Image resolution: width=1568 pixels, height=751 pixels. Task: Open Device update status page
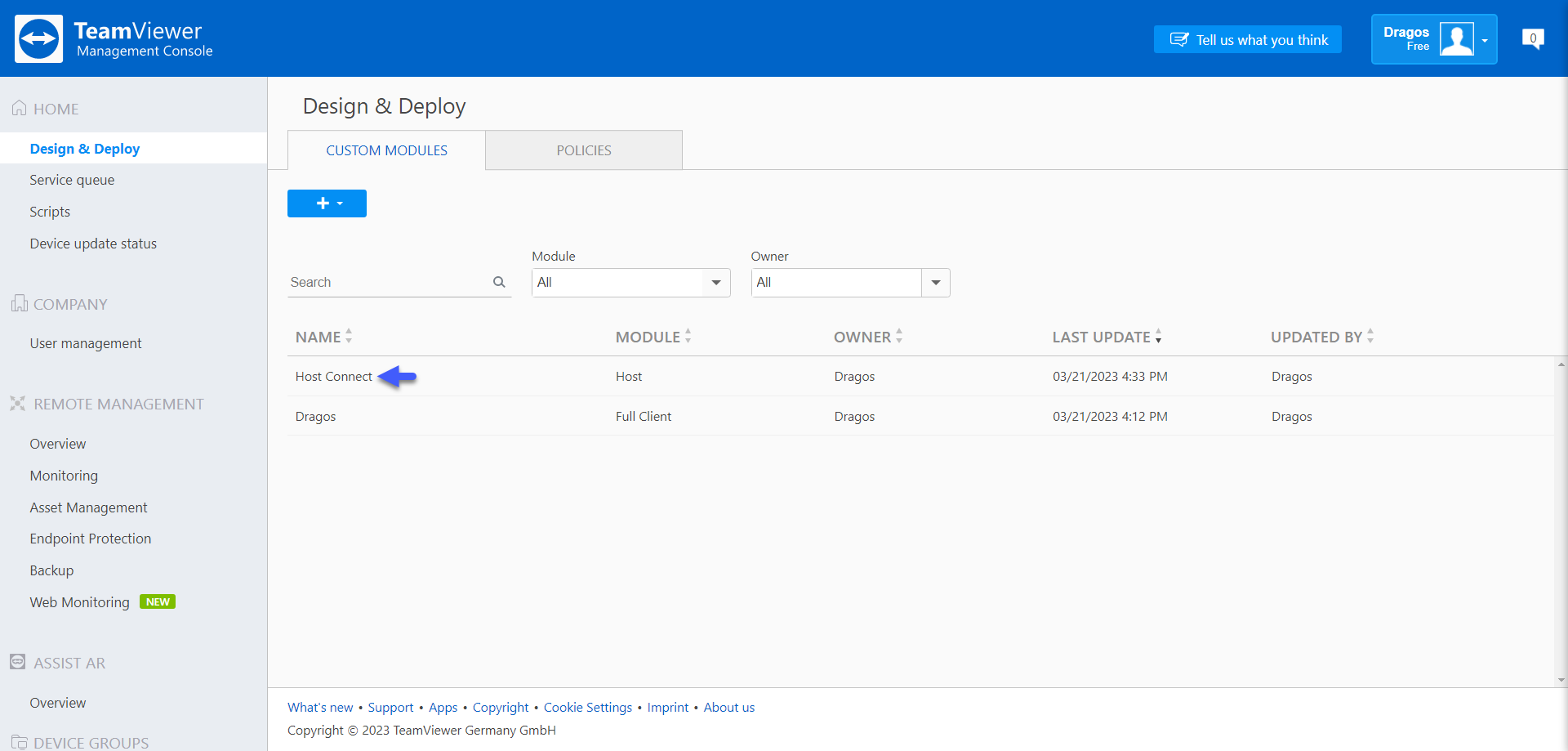[x=93, y=244]
